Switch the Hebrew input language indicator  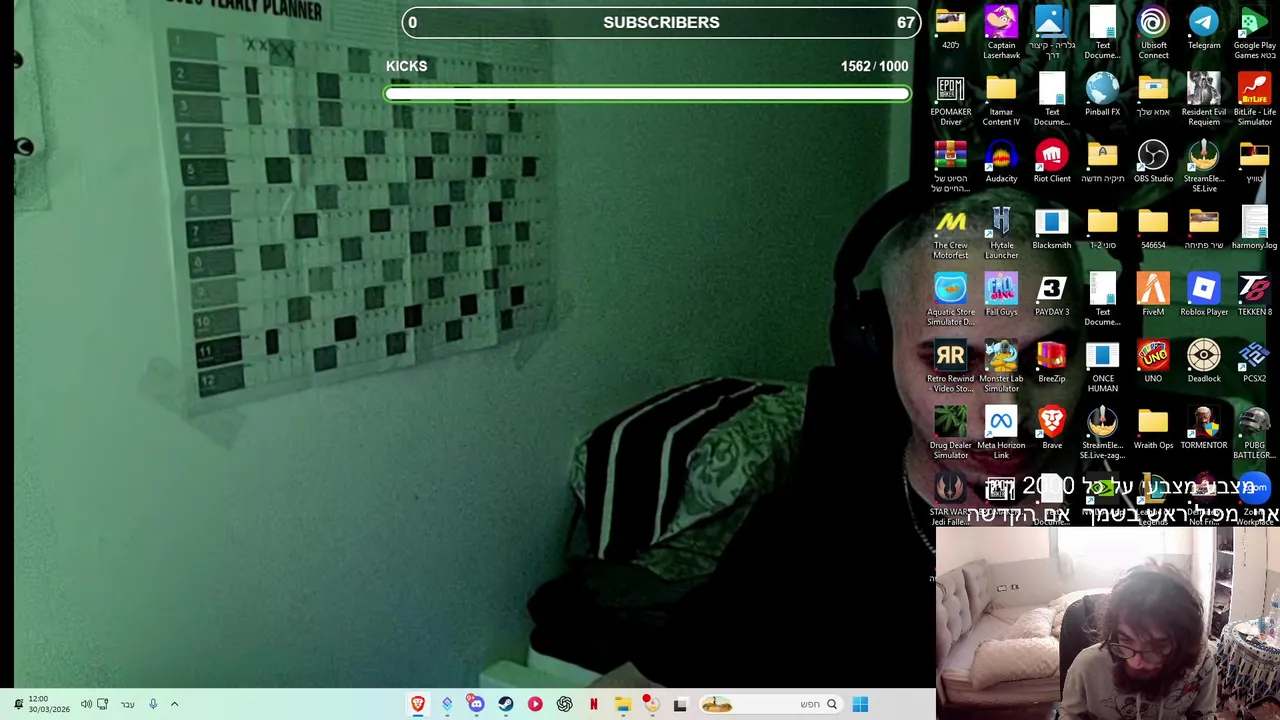point(127,704)
